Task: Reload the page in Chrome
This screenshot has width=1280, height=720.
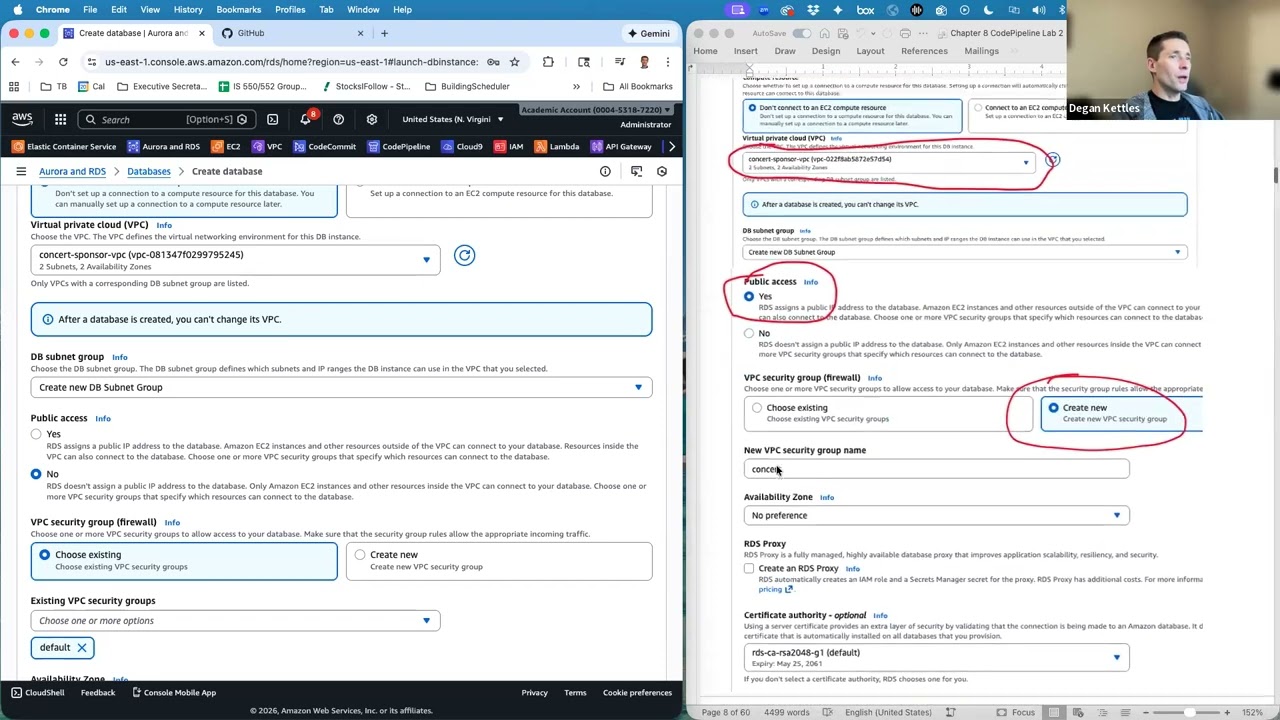Action: click(63, 61)
